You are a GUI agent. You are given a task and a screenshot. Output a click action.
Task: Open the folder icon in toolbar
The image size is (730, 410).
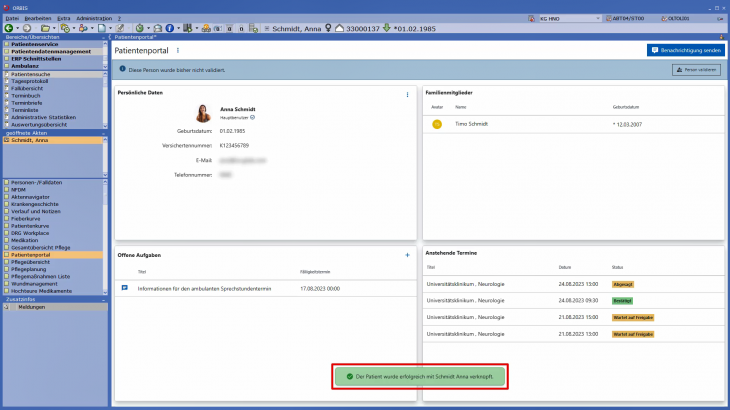47,28
